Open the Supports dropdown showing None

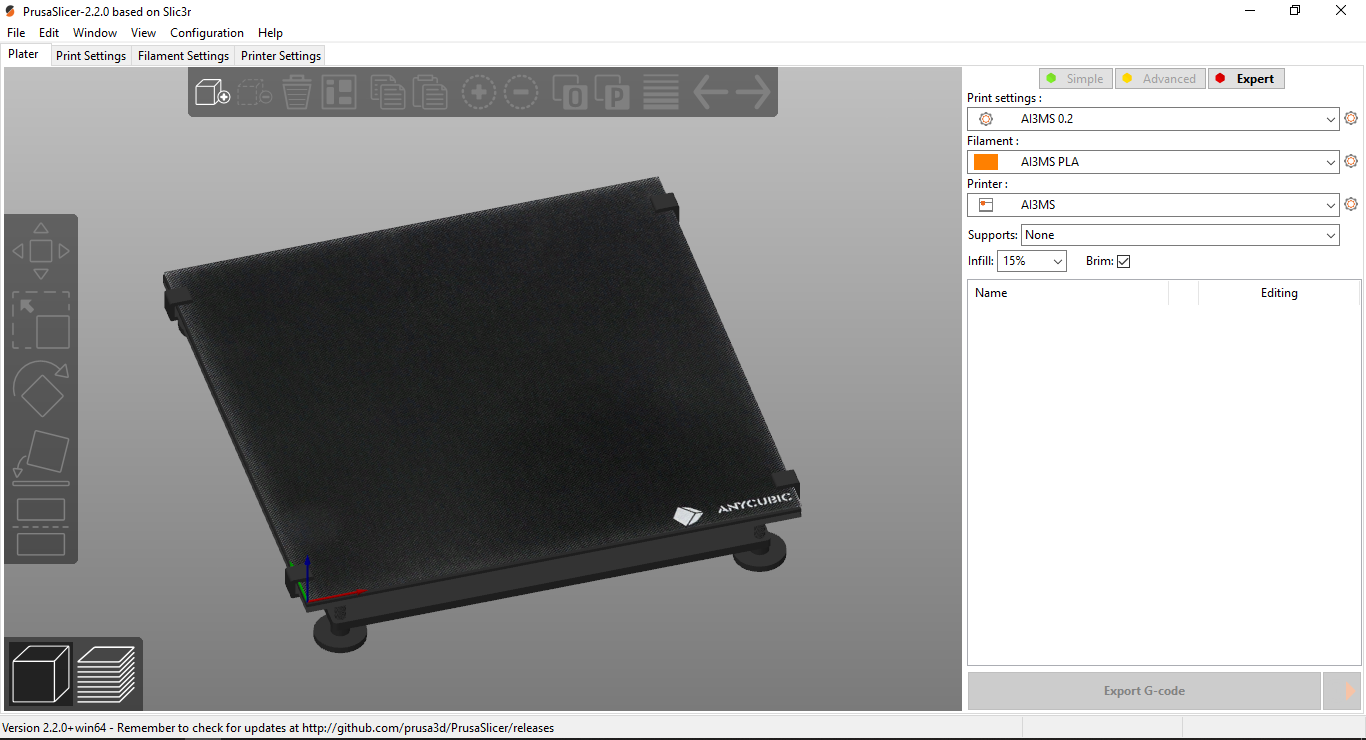click(x=1180, y=235)
